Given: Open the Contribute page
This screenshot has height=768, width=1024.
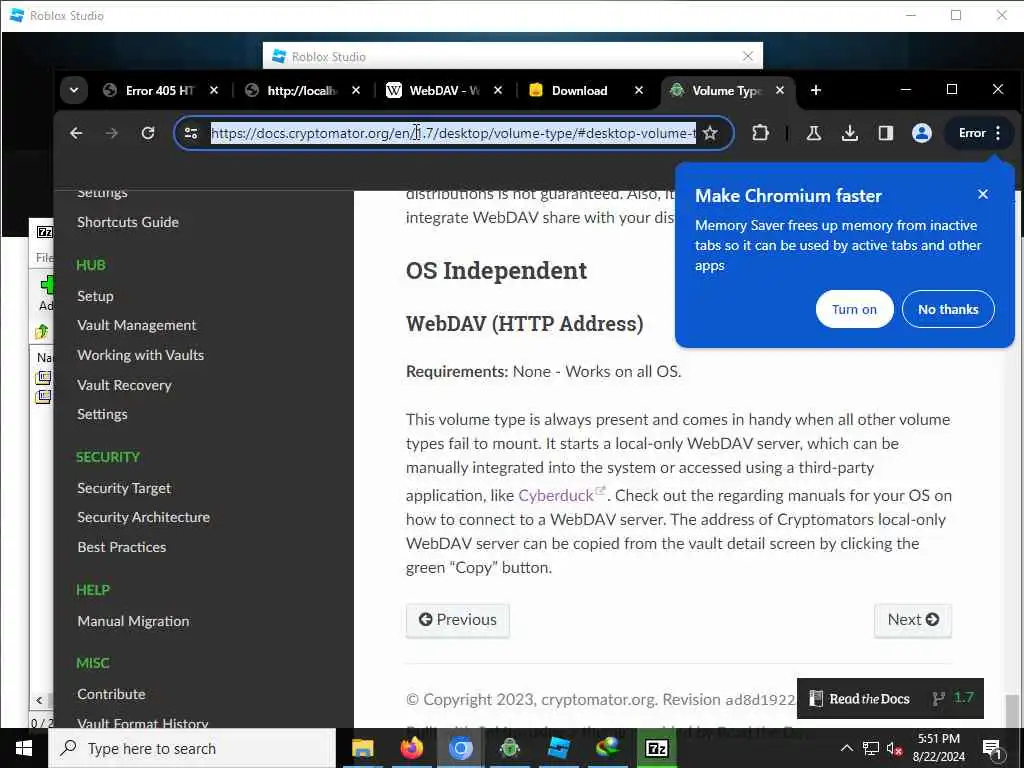Looking at the screenshot, I should [111, 694].
